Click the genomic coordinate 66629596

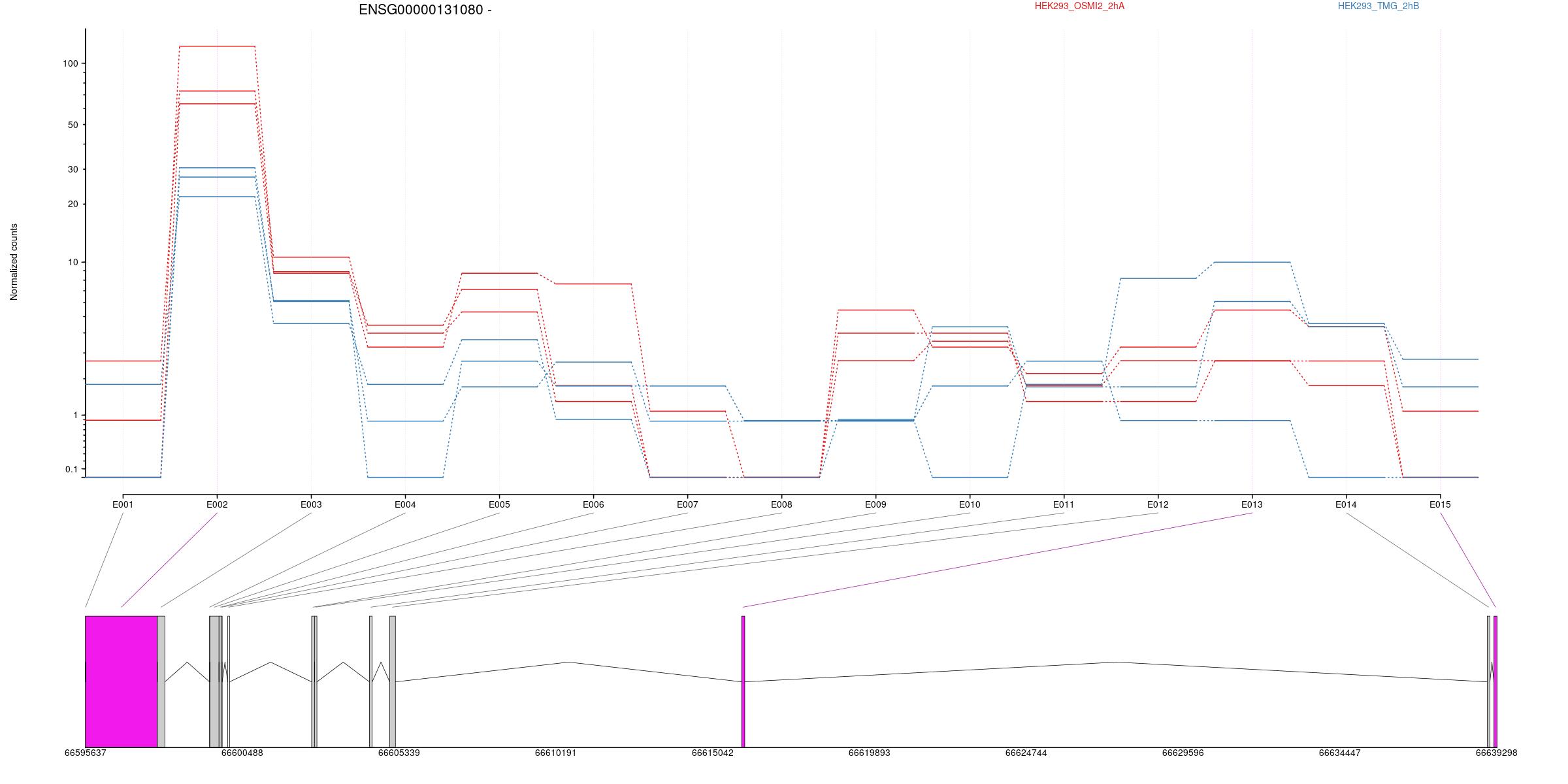[1183, 753]
